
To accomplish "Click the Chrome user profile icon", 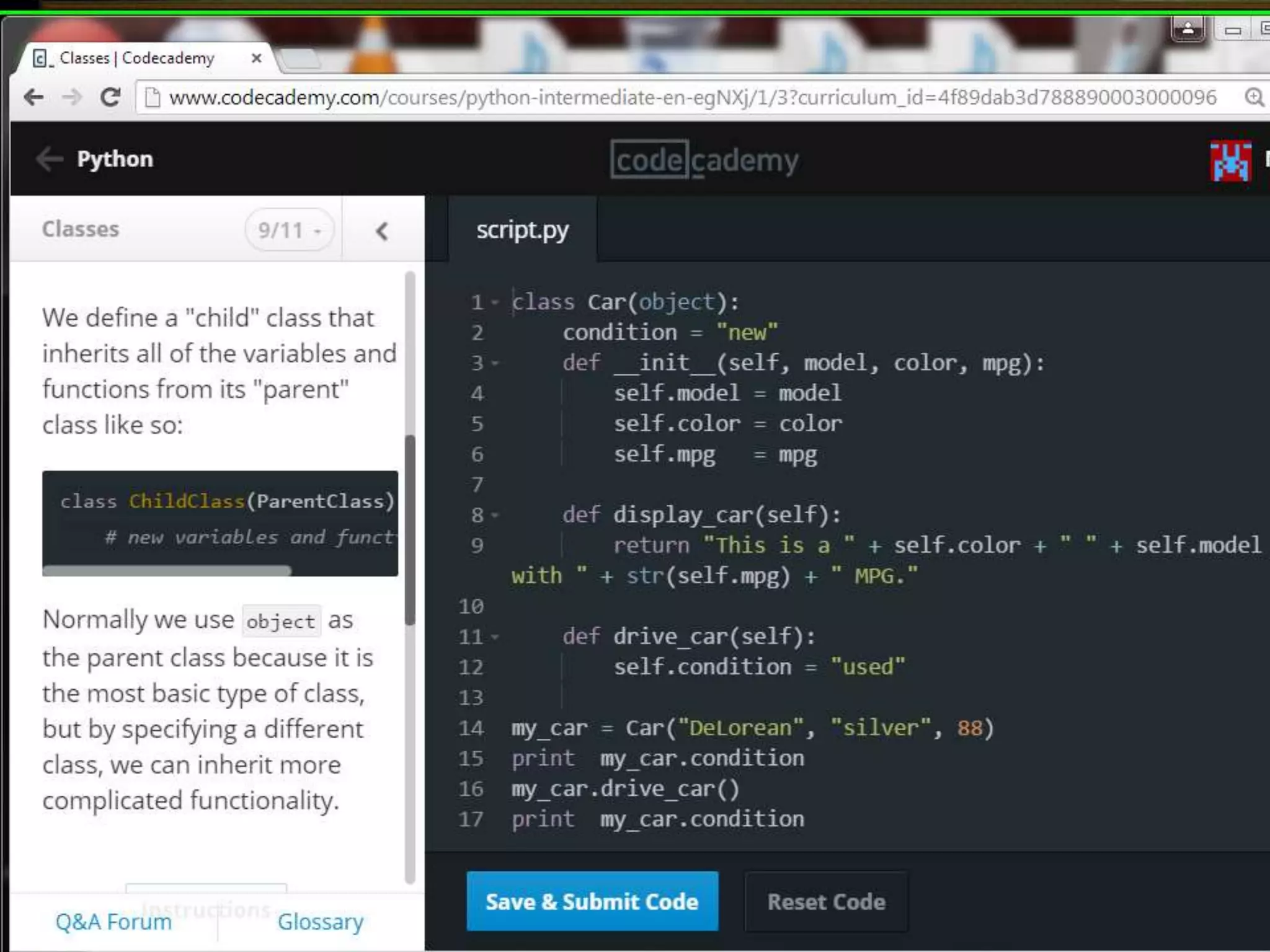I will (1188, 29).
